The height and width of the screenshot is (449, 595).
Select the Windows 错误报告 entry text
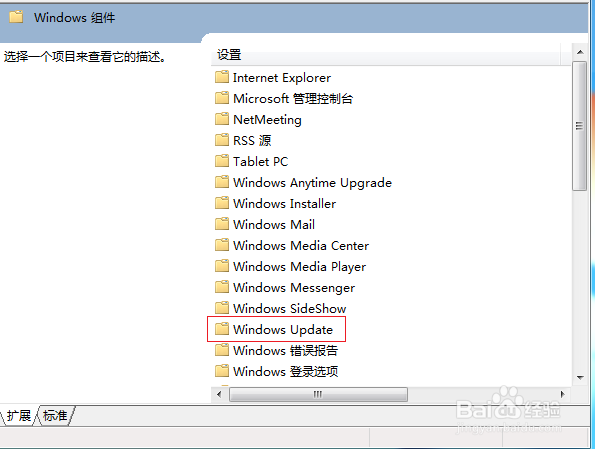pyautogui.click(x=285, y=350)
